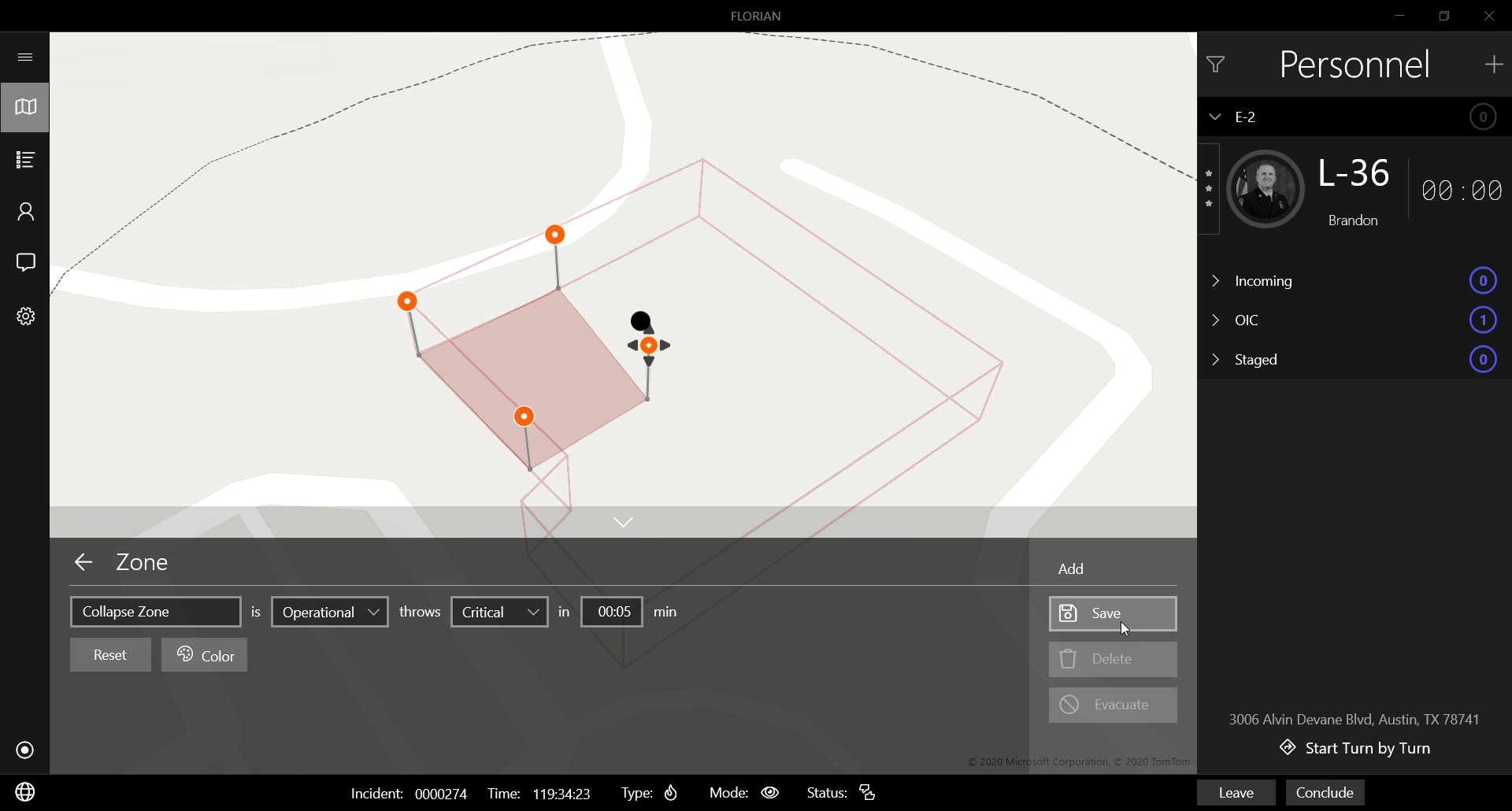This screenshot has width=1512, height=811.
Task: Collapse zone panel with down chevron
Action: [623, 522]
